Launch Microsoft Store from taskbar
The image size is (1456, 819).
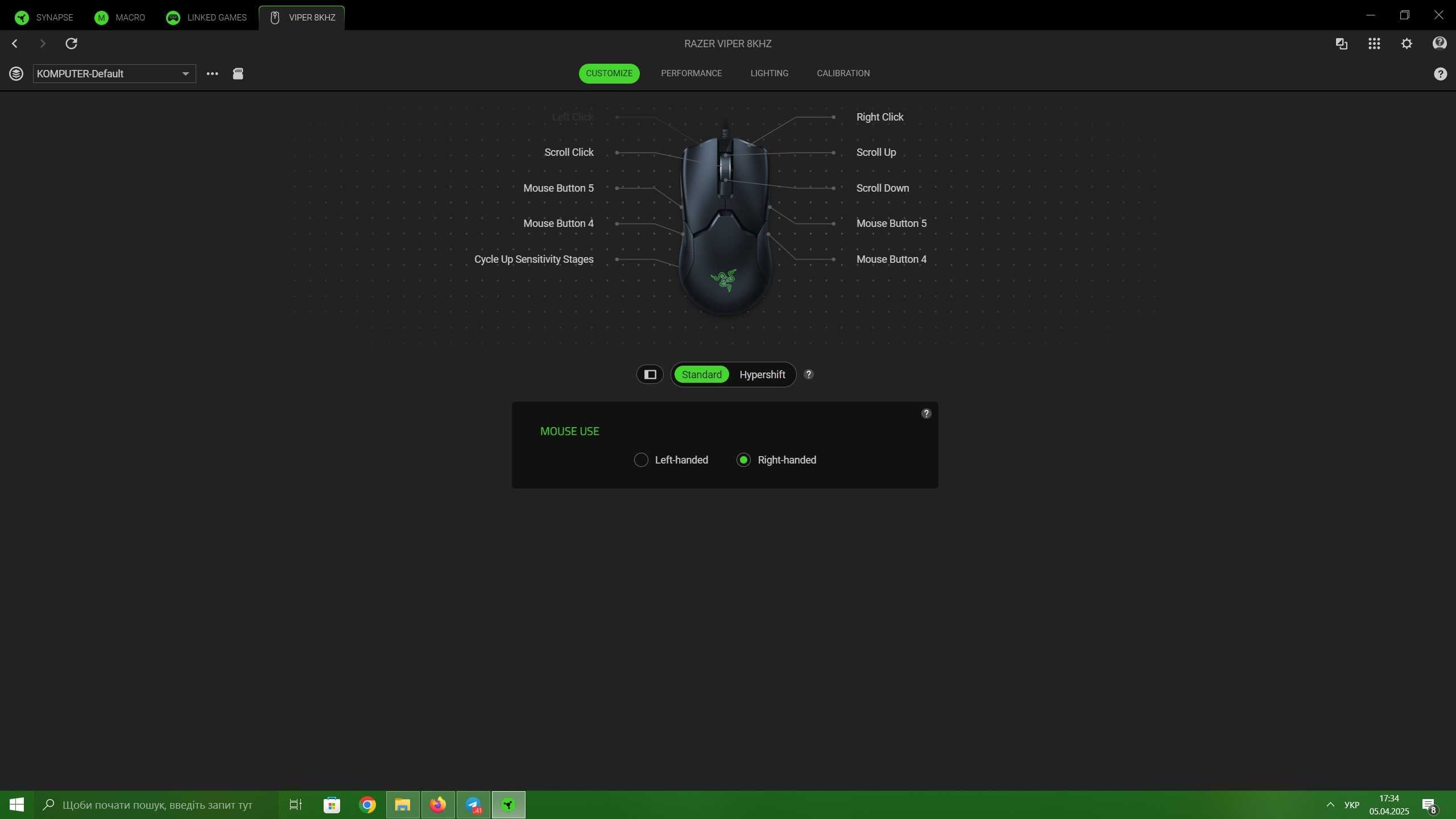[x=332, y=805]
